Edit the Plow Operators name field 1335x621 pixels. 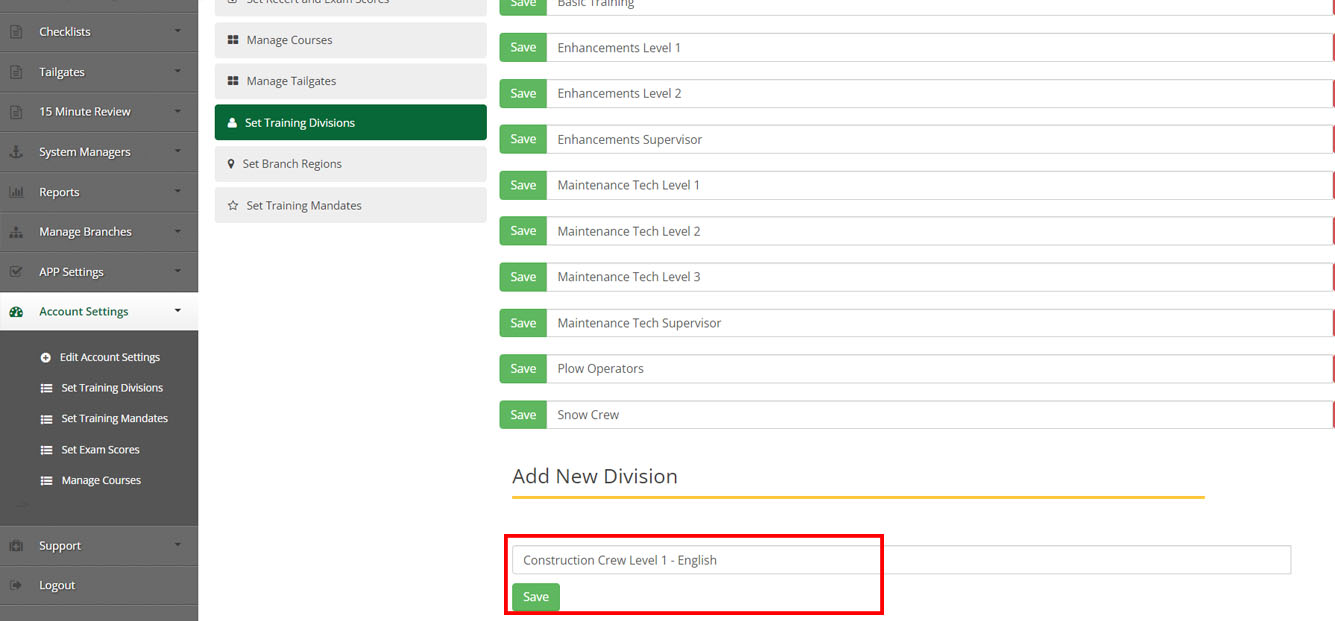(940, 369)
